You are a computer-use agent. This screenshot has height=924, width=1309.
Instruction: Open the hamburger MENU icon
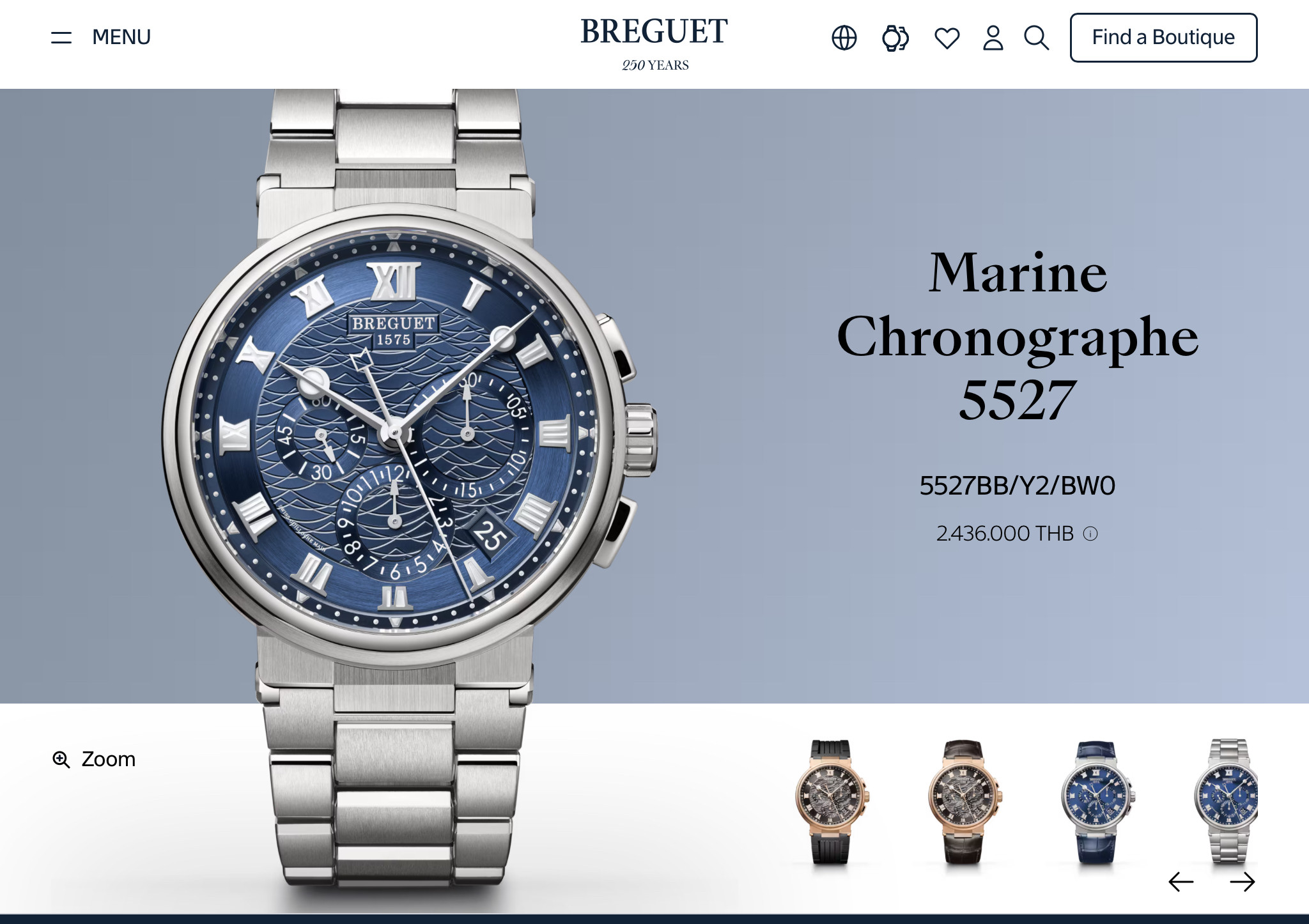pos(61,38)
